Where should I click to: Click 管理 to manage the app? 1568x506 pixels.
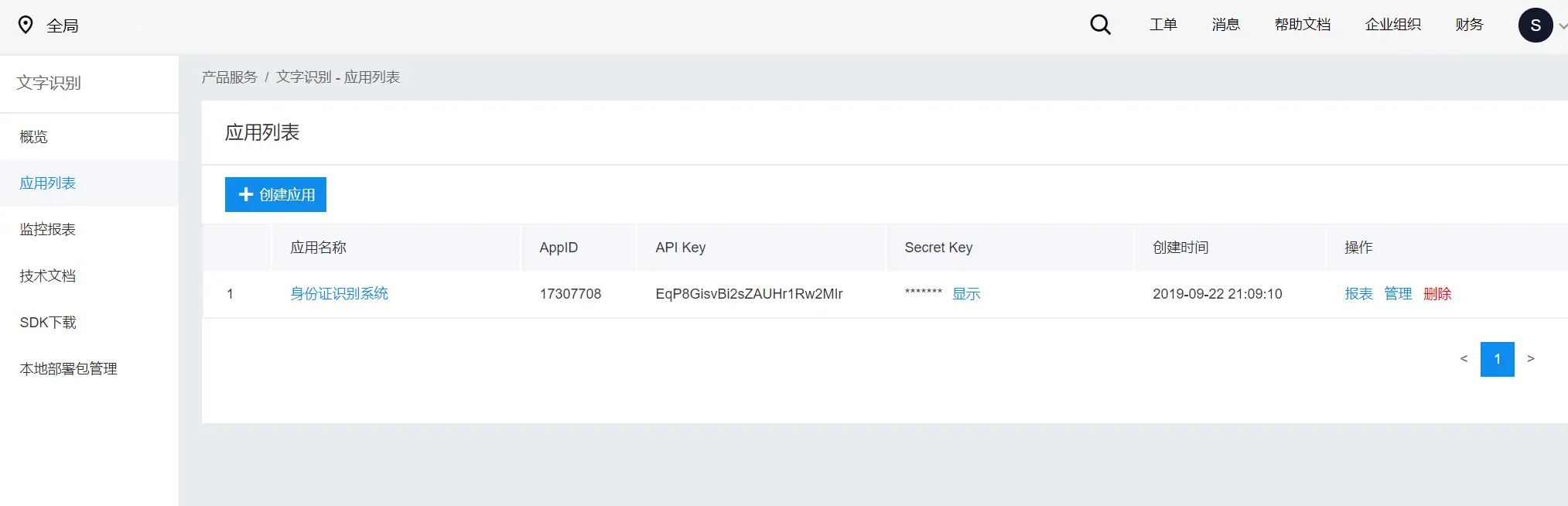(x=1398, y=294)
